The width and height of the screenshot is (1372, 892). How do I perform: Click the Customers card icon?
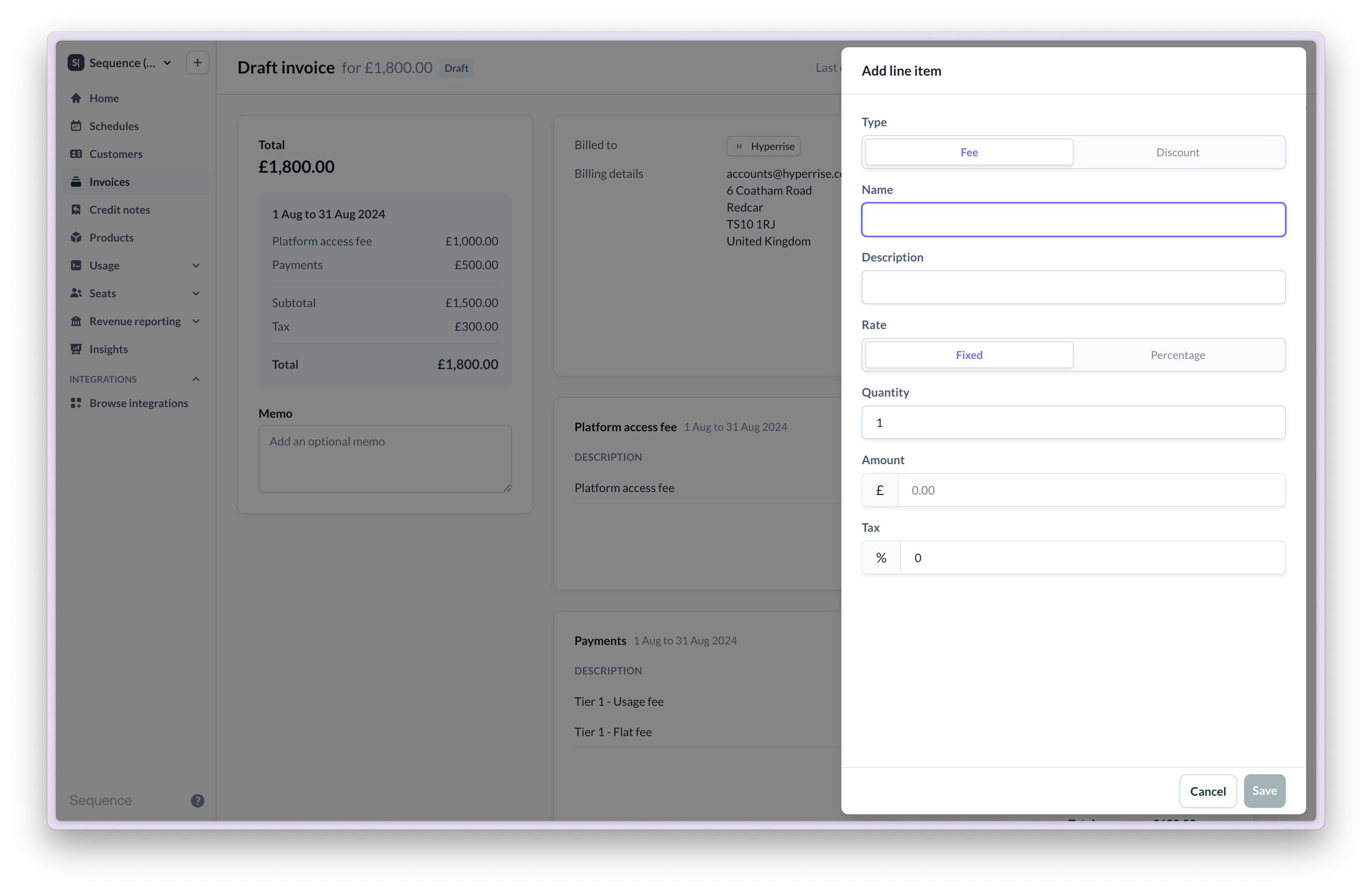point(76,154)
